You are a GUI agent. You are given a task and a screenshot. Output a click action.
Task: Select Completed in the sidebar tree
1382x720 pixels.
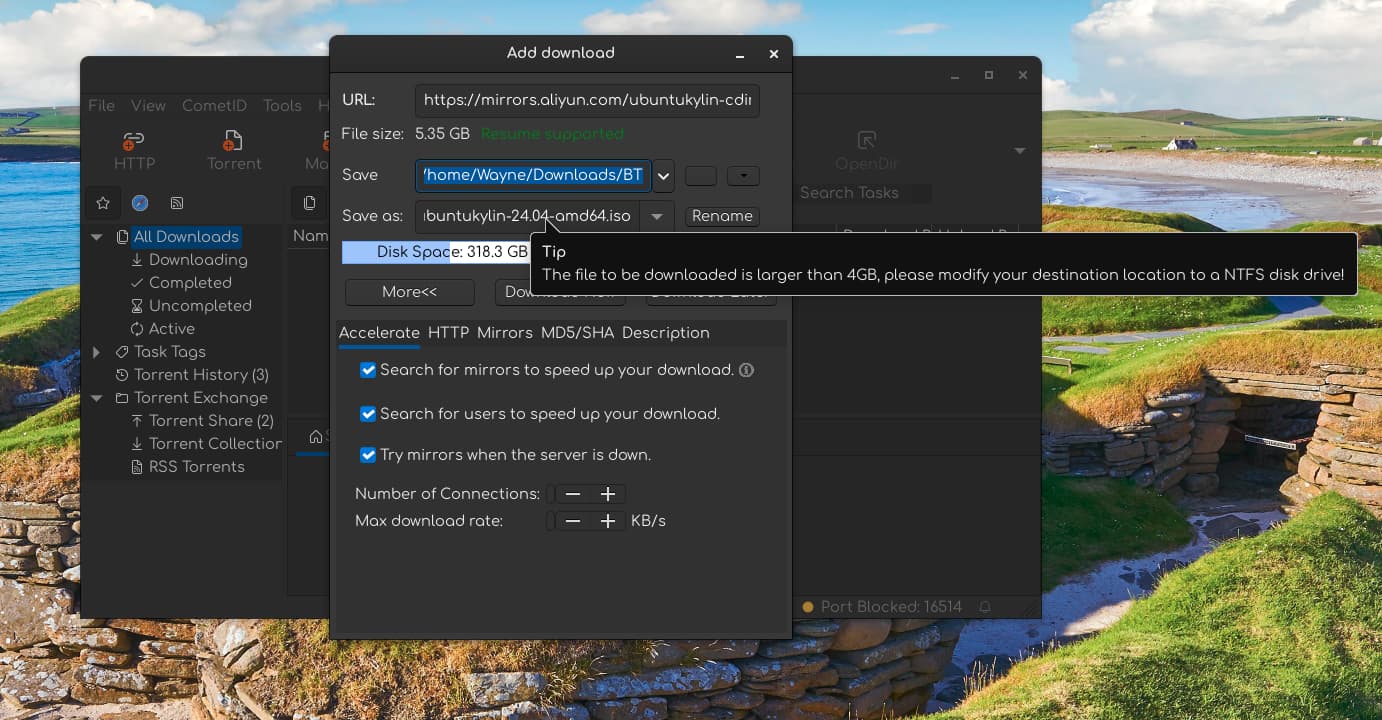pyautogui.click(x=190, y=283)
